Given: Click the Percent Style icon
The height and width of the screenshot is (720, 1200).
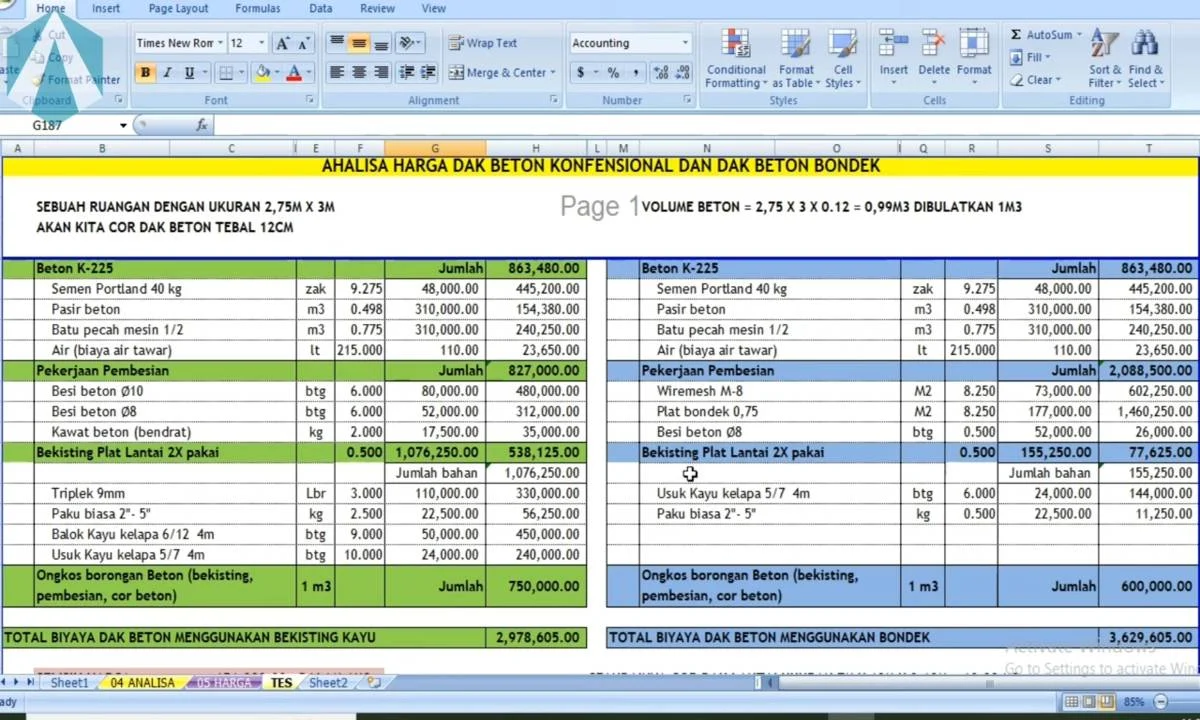Looking at the screenshot, I should click(x=613, y=73).
